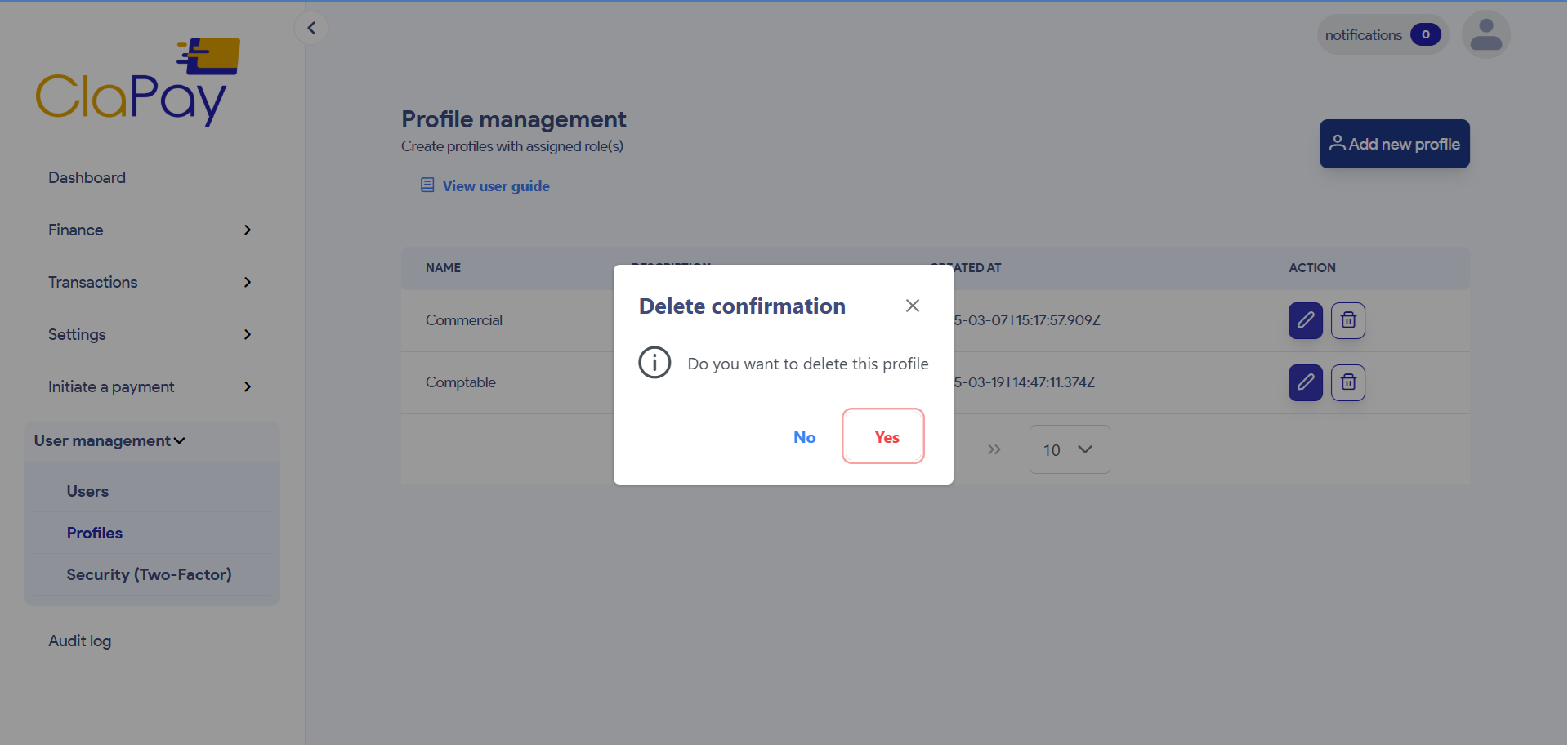This screenshot has width=1568, height=746.
Task: Dismiss the dialog with the X
Action: [912, 306]
